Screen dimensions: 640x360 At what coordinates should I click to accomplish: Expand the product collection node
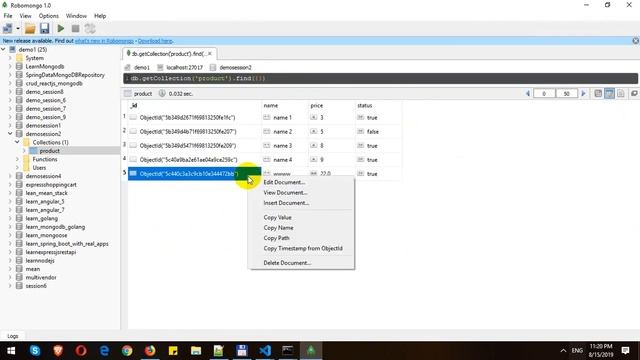pyautogui.click(x=24, y=151)
